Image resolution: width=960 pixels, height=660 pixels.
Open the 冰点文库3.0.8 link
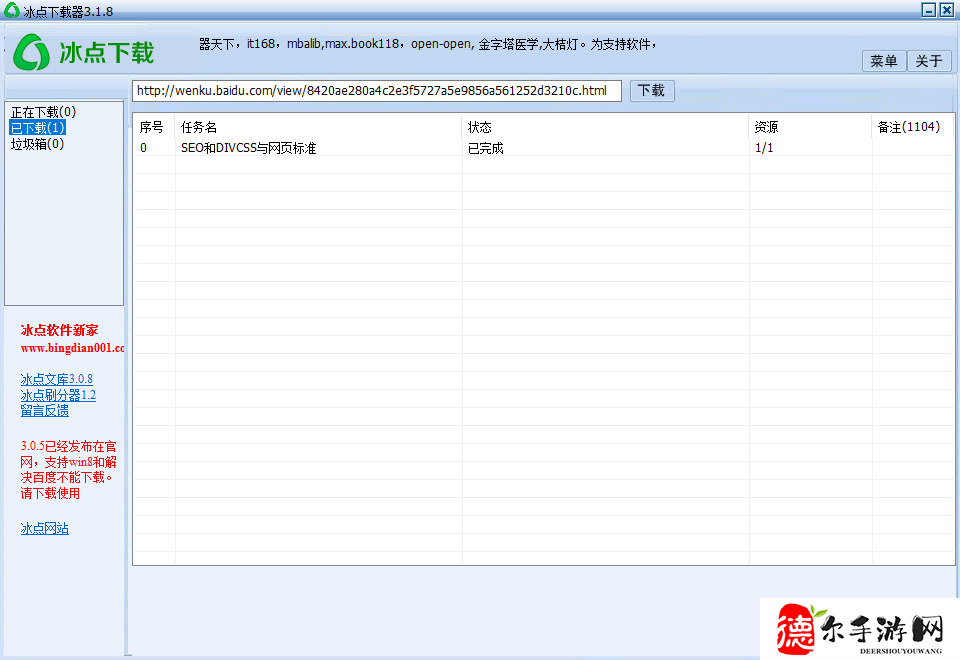coord(56,379)
